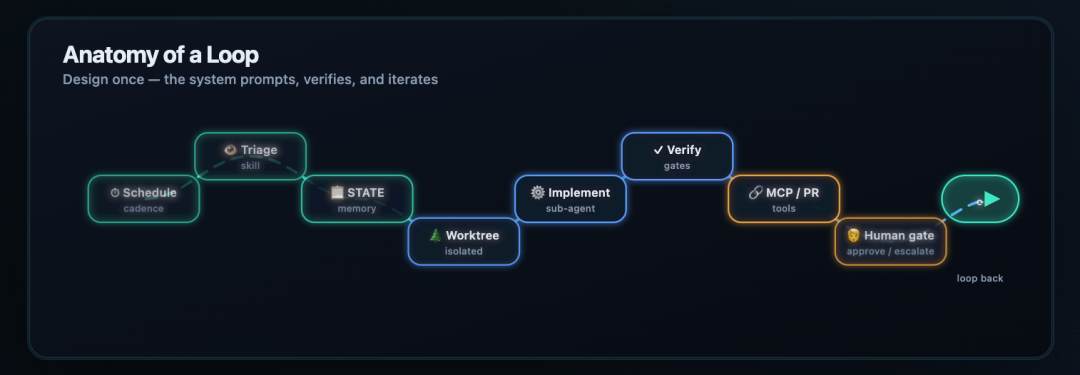Click the 'loop back' label
The height and width of the screenshot is (375, 1080).
(980, 278)
